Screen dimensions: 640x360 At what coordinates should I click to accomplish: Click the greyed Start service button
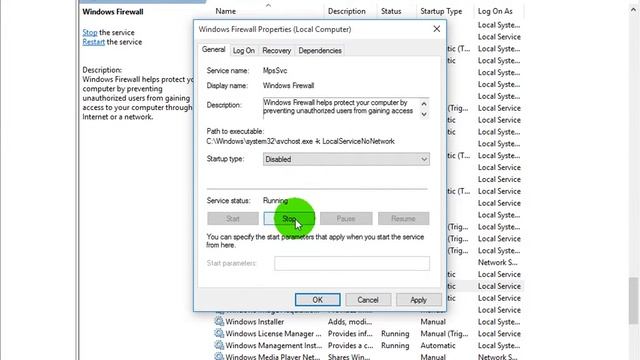(233, 219)
